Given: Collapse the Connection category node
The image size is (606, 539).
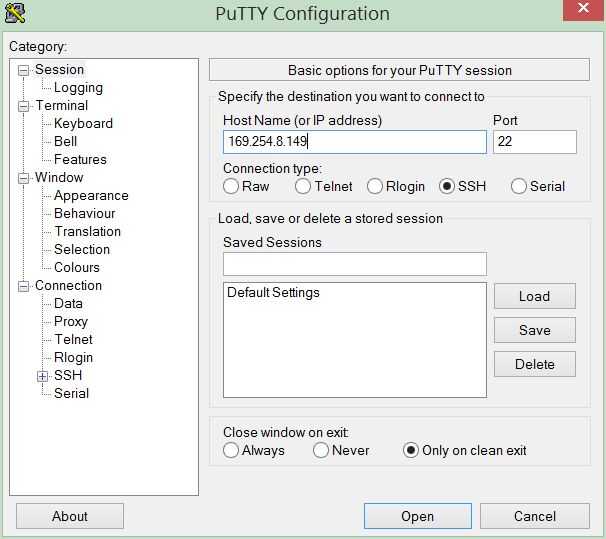Looking at the screenshot, I should (x=24, y=286).
